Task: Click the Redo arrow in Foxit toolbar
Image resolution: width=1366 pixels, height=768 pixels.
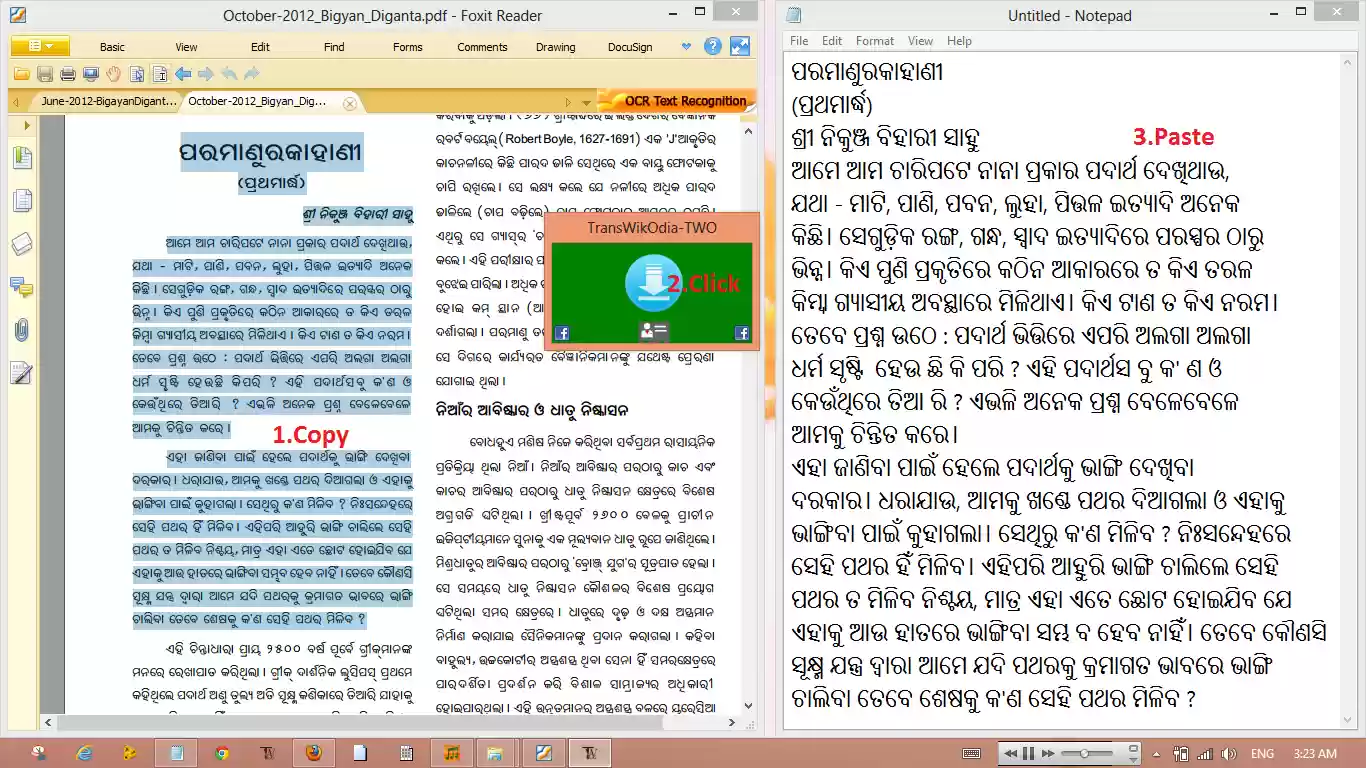Action: coord(252,74)
